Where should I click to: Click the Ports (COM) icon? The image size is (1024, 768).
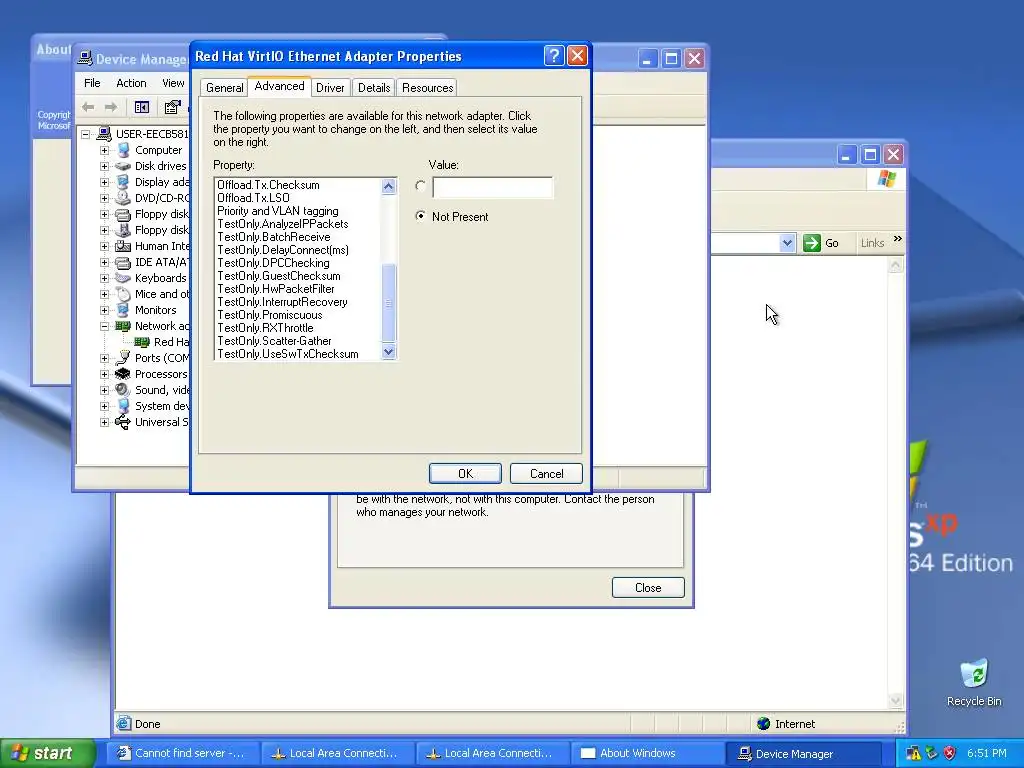(123, 358)
